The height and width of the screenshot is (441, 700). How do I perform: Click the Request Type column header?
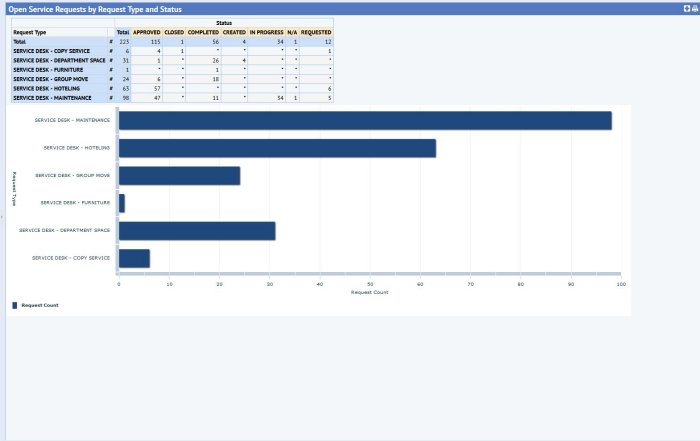tap(30, 32)
